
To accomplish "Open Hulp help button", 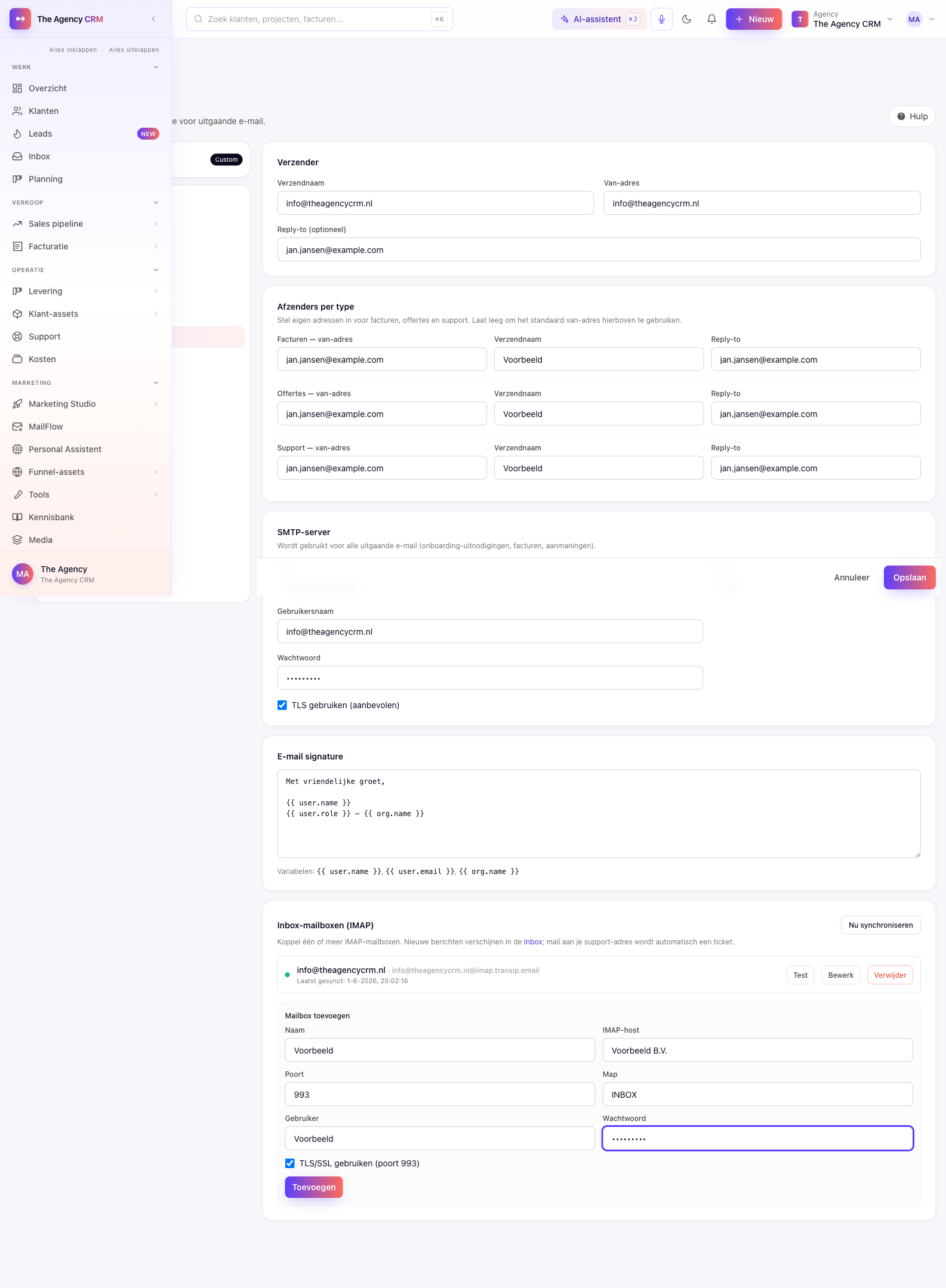I will click(912, 116).
